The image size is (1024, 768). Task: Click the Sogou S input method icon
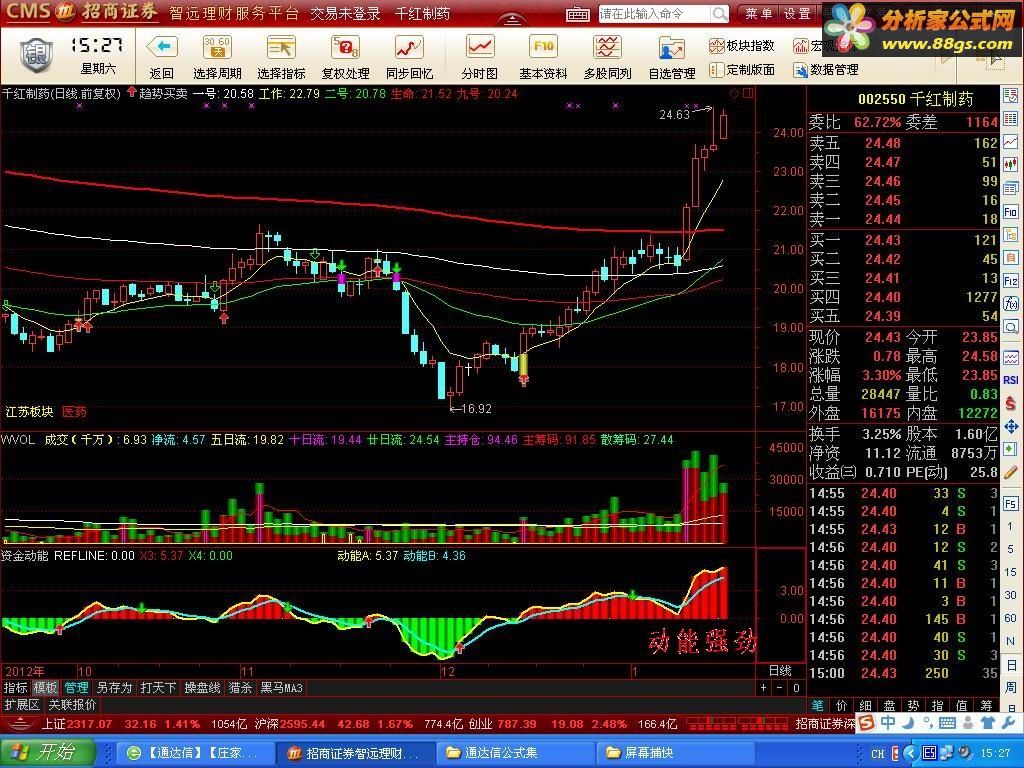tap(866, 722)
